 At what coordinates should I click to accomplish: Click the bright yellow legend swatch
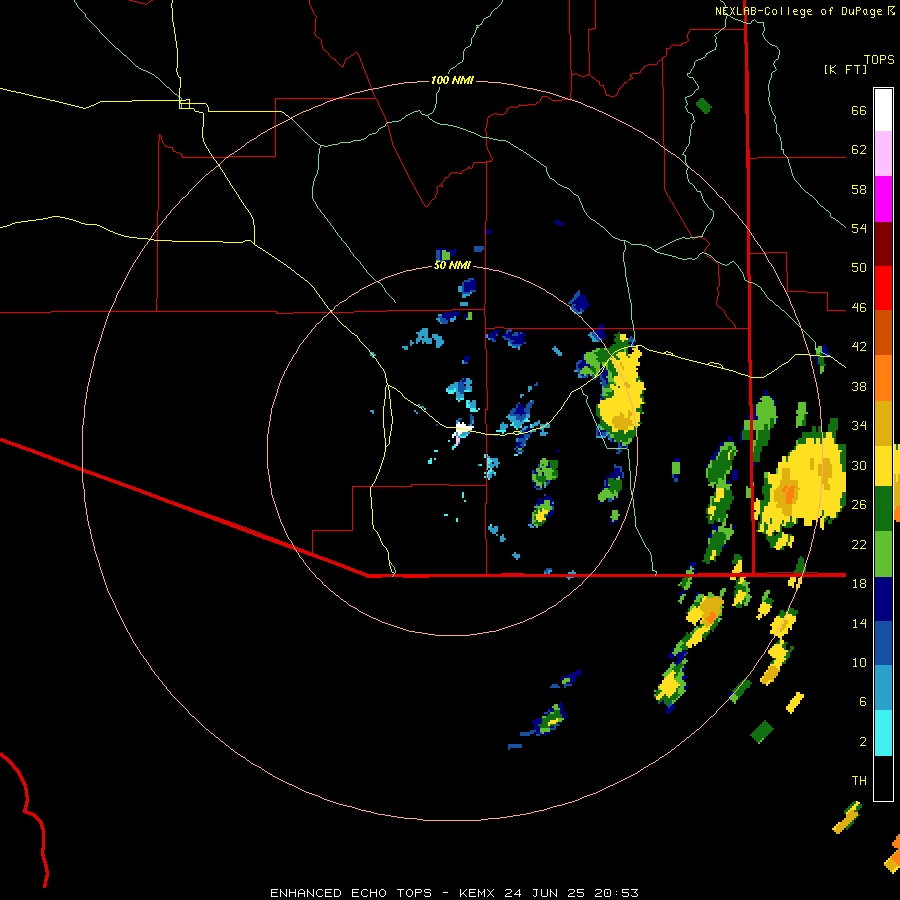coord(883,466)
